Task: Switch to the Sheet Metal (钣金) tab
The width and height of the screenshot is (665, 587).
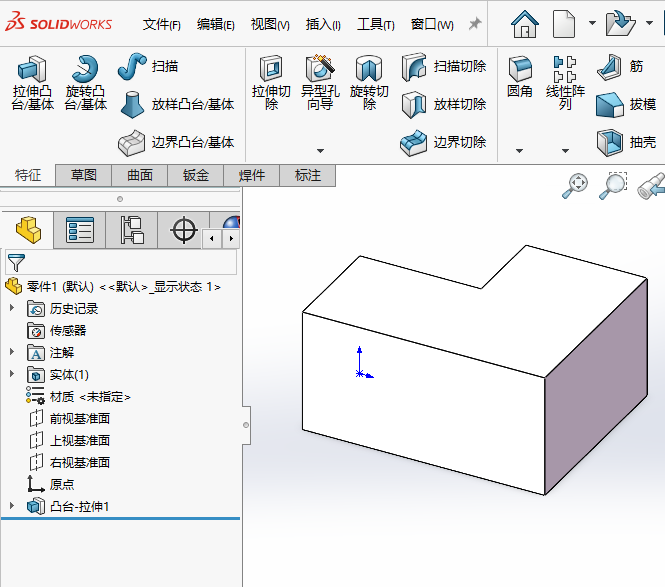Action: click(196, 175)
